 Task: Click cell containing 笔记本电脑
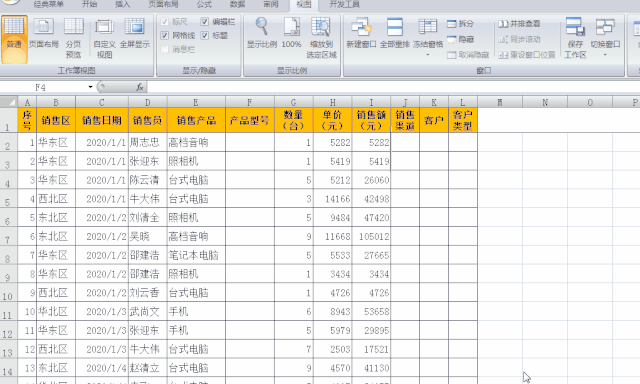point(196,255)
